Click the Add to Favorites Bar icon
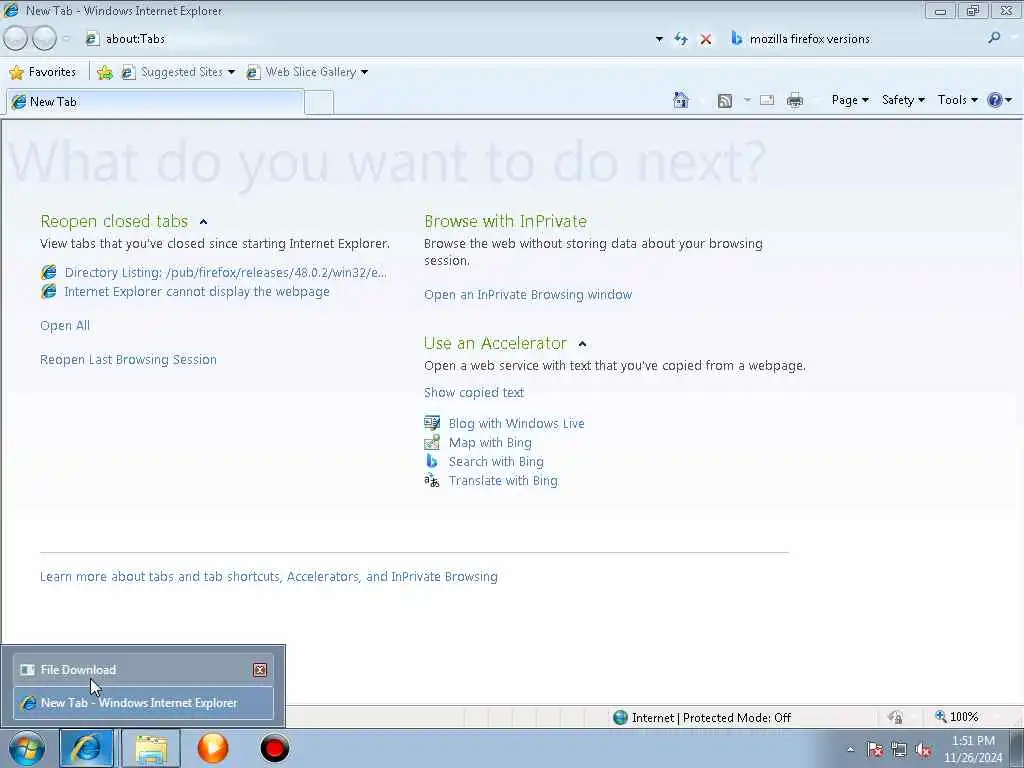The height and width of the screenshot is (768, 1024). click(104, 72)
